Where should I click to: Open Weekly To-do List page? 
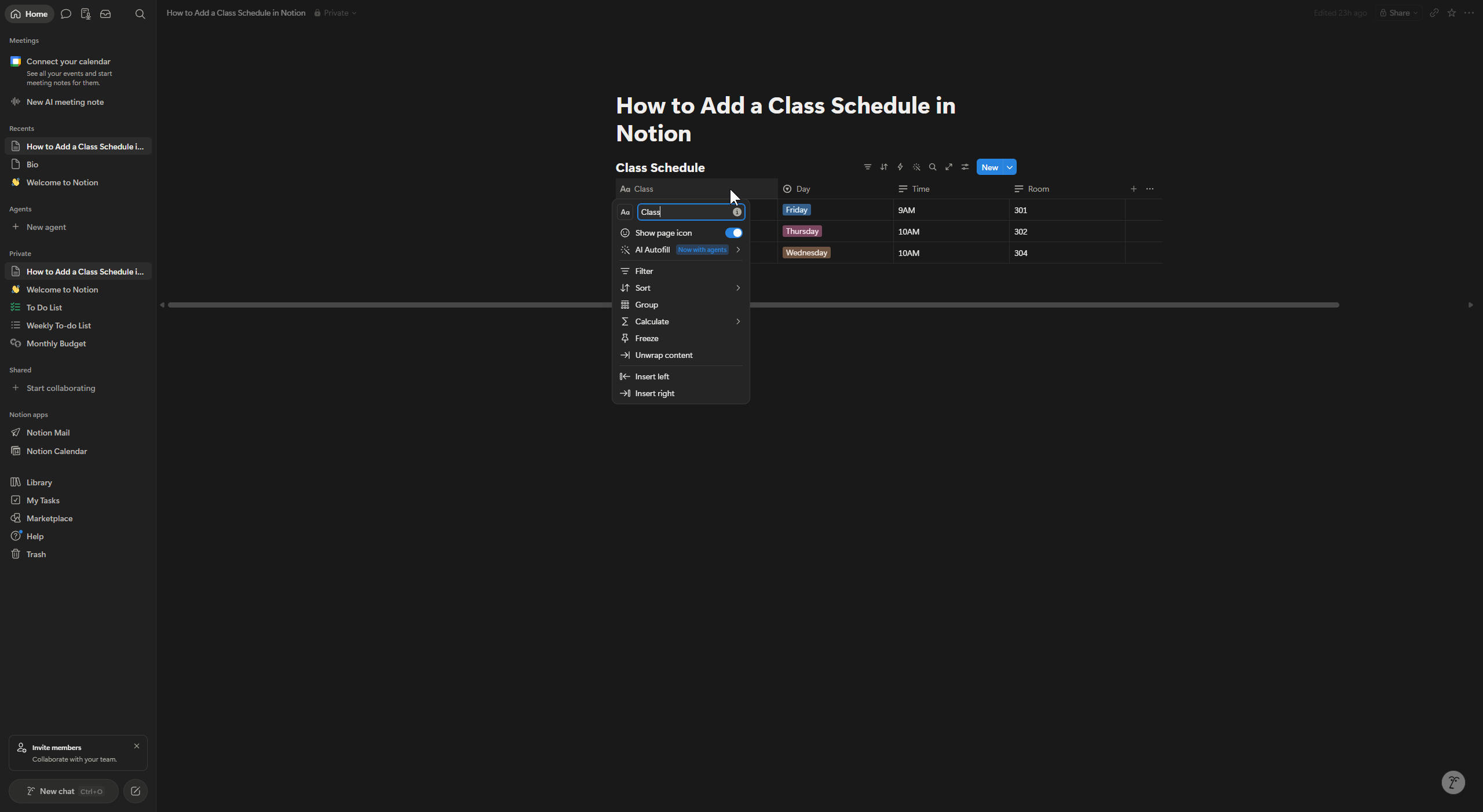[x=78, y=325]
